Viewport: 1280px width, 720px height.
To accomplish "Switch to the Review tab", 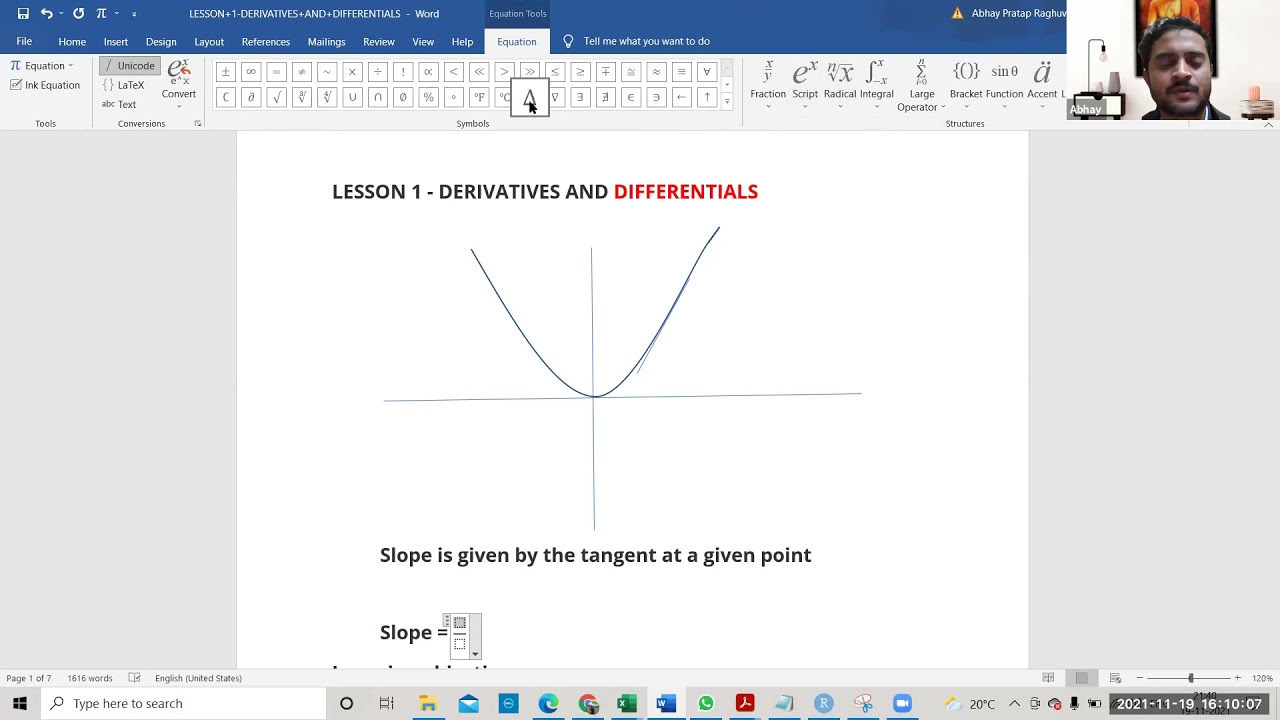I will (379, 41).
